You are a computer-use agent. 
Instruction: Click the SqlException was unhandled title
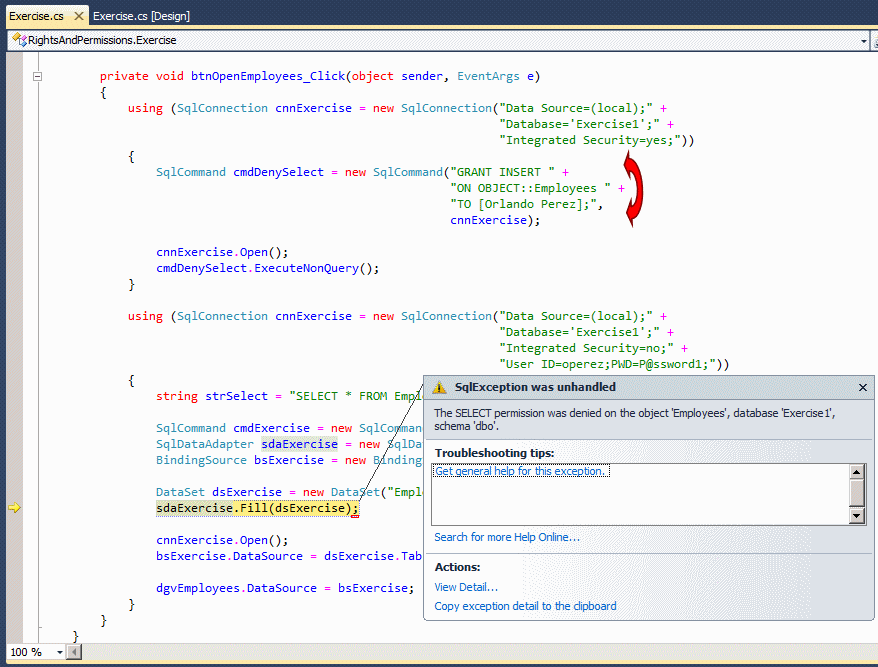(x=535, y=387)
